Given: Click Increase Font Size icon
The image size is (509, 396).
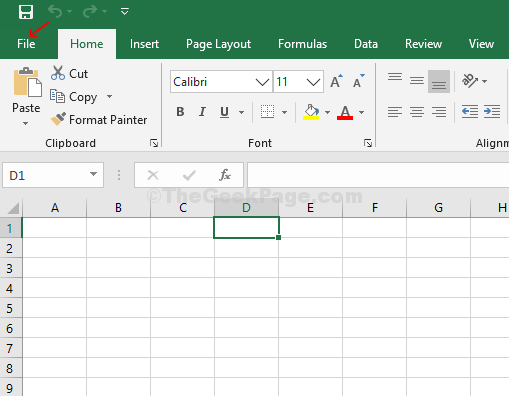Looking at the screenshot, I should point(337,81).
